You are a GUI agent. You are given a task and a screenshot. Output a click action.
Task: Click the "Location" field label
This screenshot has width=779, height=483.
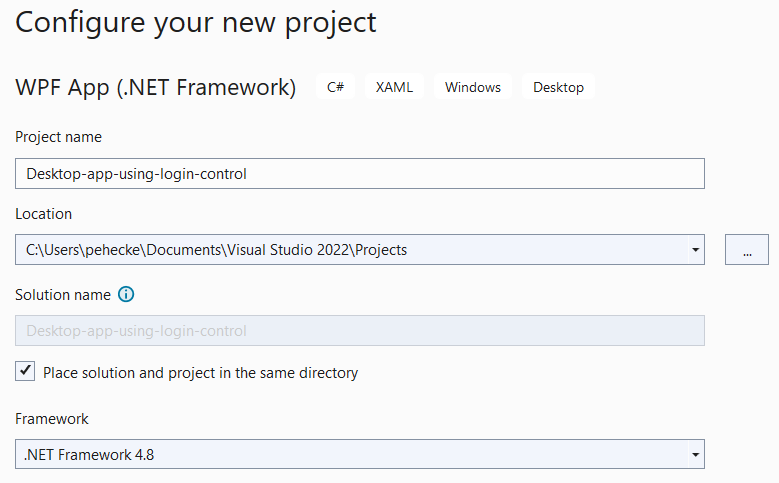[x=44, y=214]
